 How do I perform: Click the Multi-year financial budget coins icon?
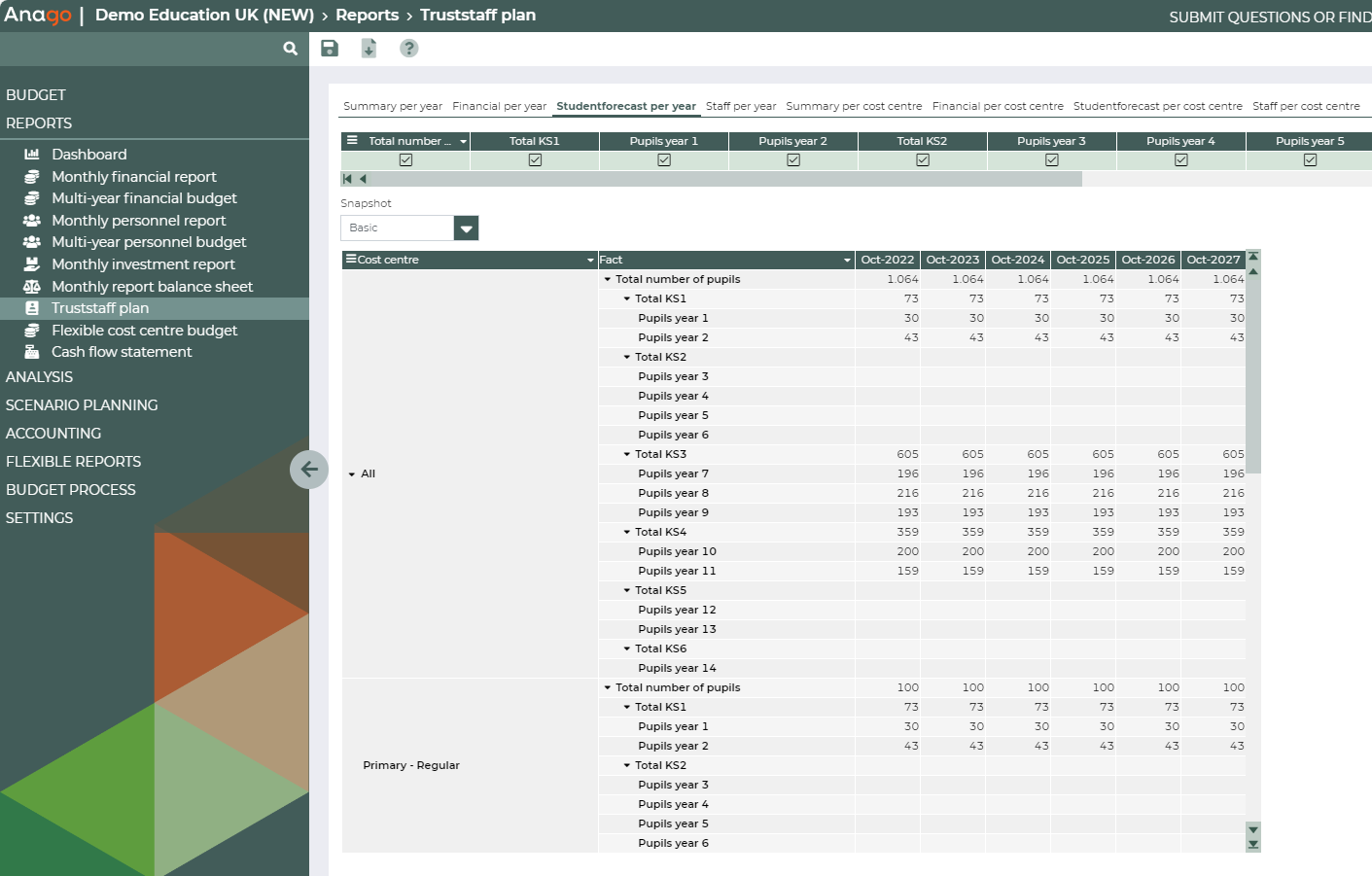[32, 198]
